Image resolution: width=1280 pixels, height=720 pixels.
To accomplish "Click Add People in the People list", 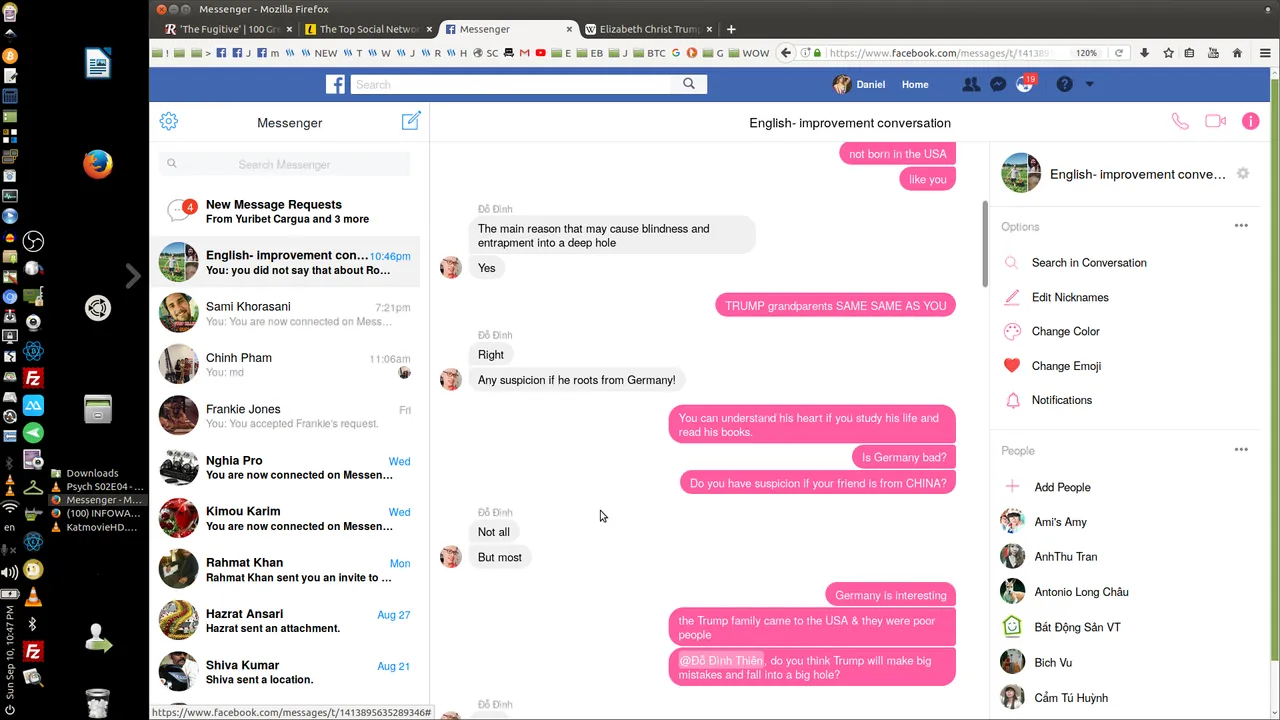I will tap(1062, 487).
